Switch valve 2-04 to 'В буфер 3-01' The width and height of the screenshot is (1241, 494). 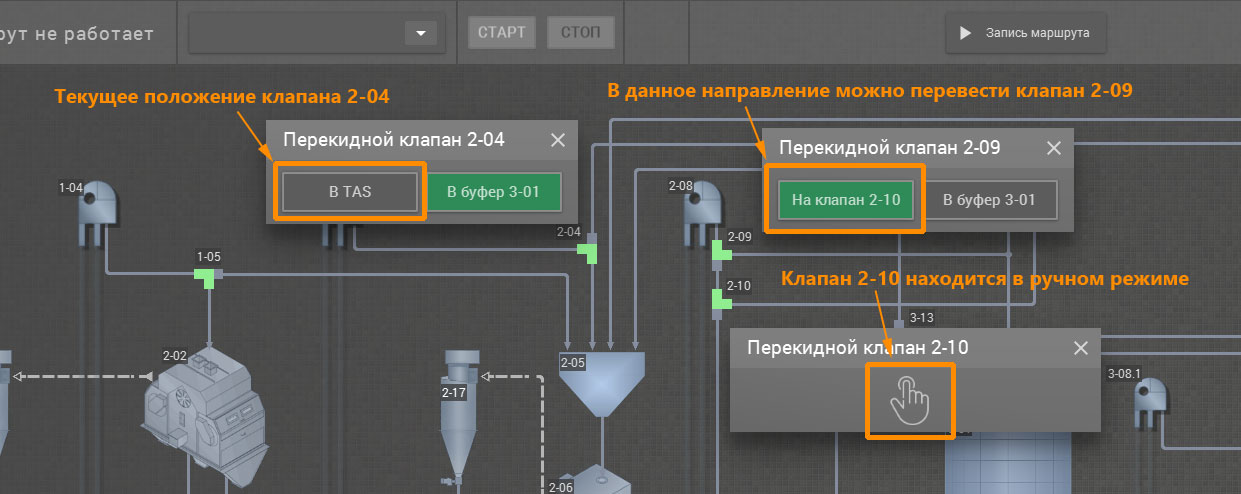tap(495, 192)
